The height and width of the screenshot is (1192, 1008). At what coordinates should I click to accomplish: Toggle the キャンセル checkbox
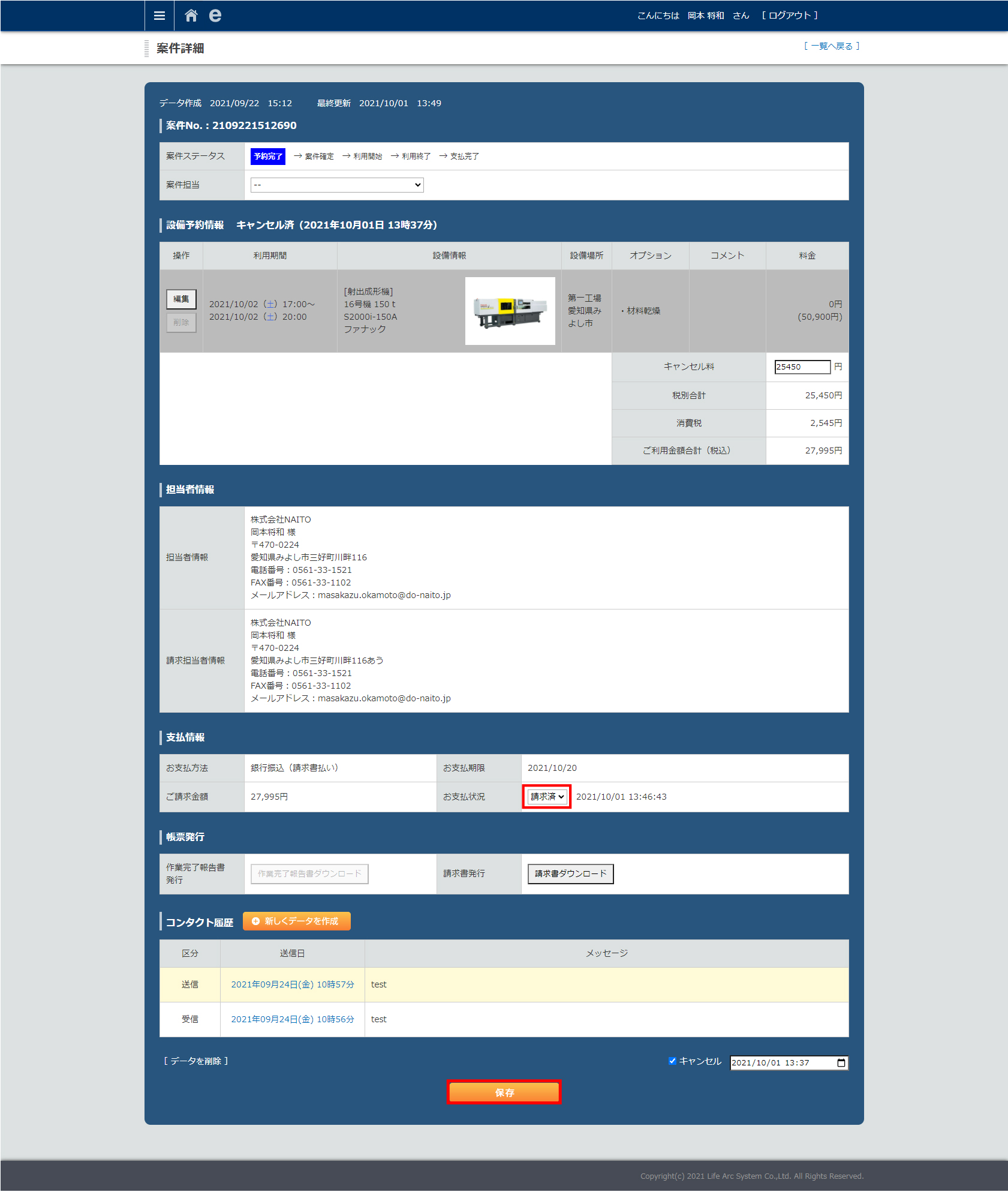pyautogui.click(x=672, y=1061)
